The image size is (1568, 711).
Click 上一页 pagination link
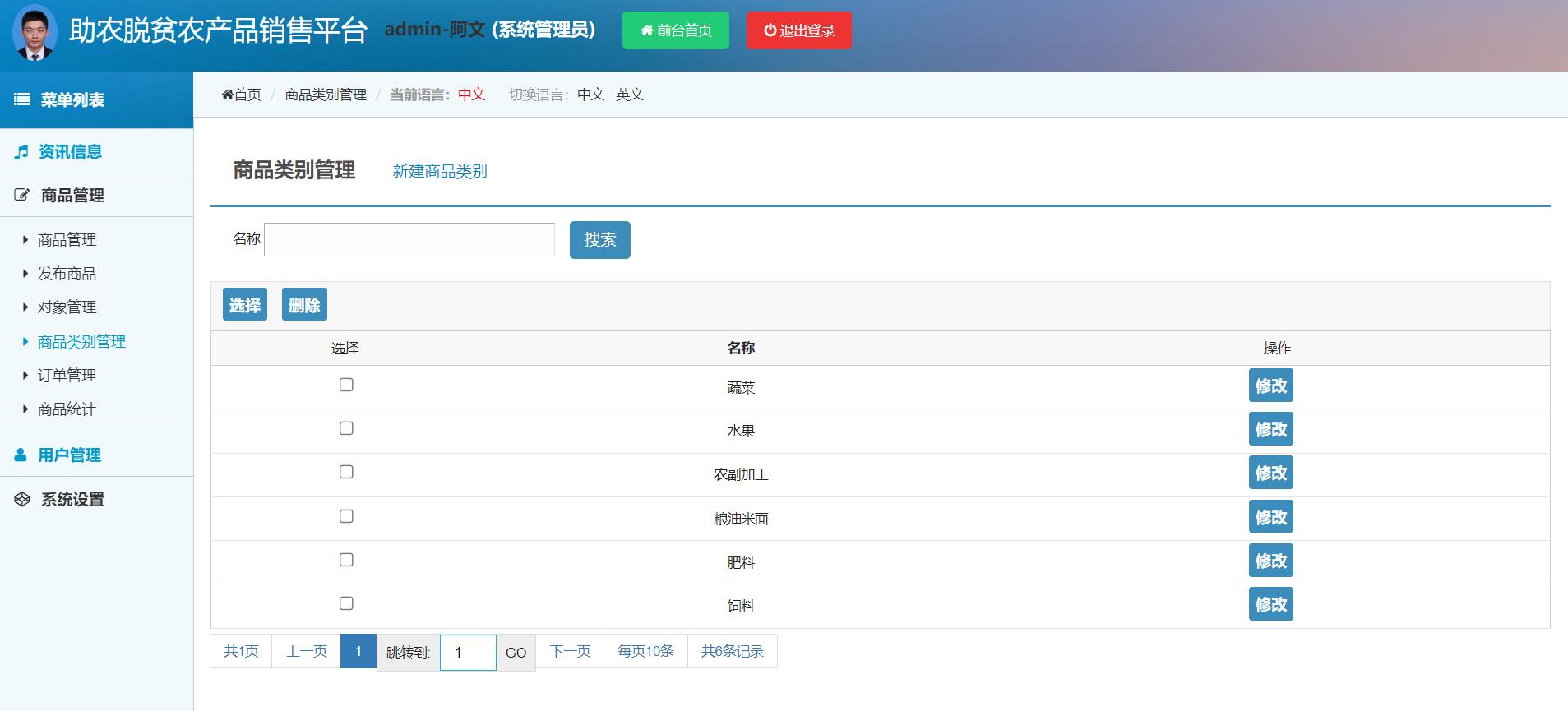(307, 651)
